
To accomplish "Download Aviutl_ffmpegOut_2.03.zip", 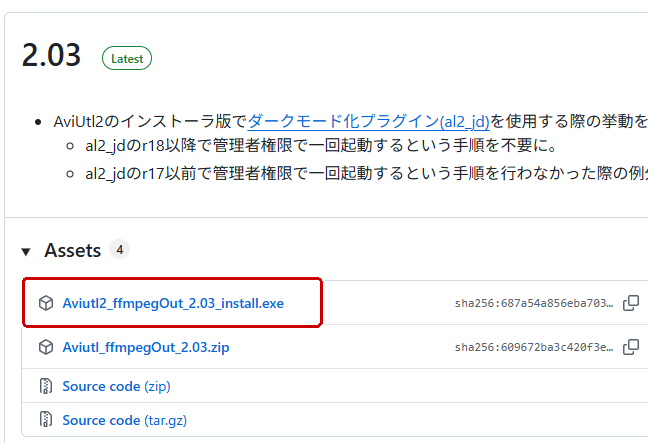I will pos(146,348).
